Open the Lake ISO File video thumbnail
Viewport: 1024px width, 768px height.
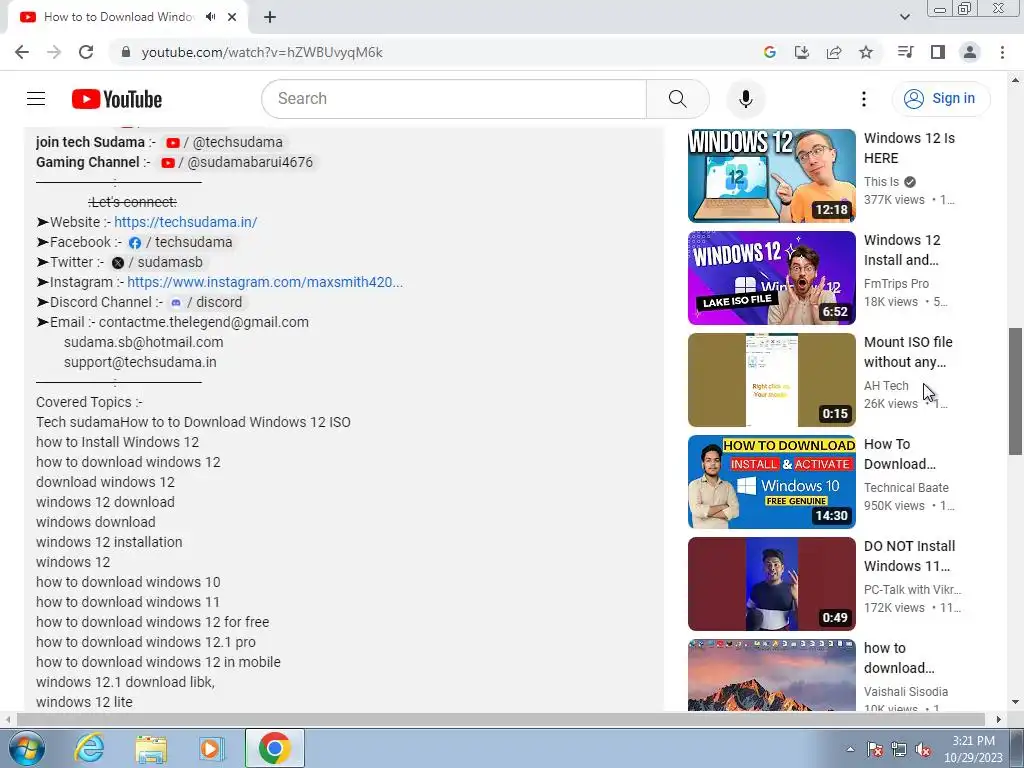771,278
